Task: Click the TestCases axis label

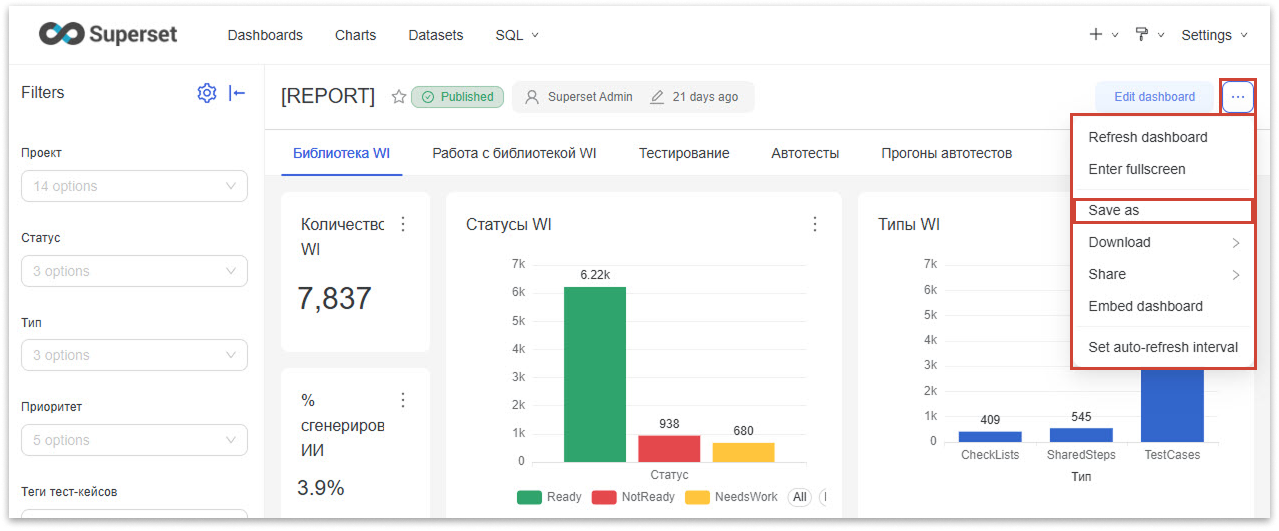Action: [1172, 454]
